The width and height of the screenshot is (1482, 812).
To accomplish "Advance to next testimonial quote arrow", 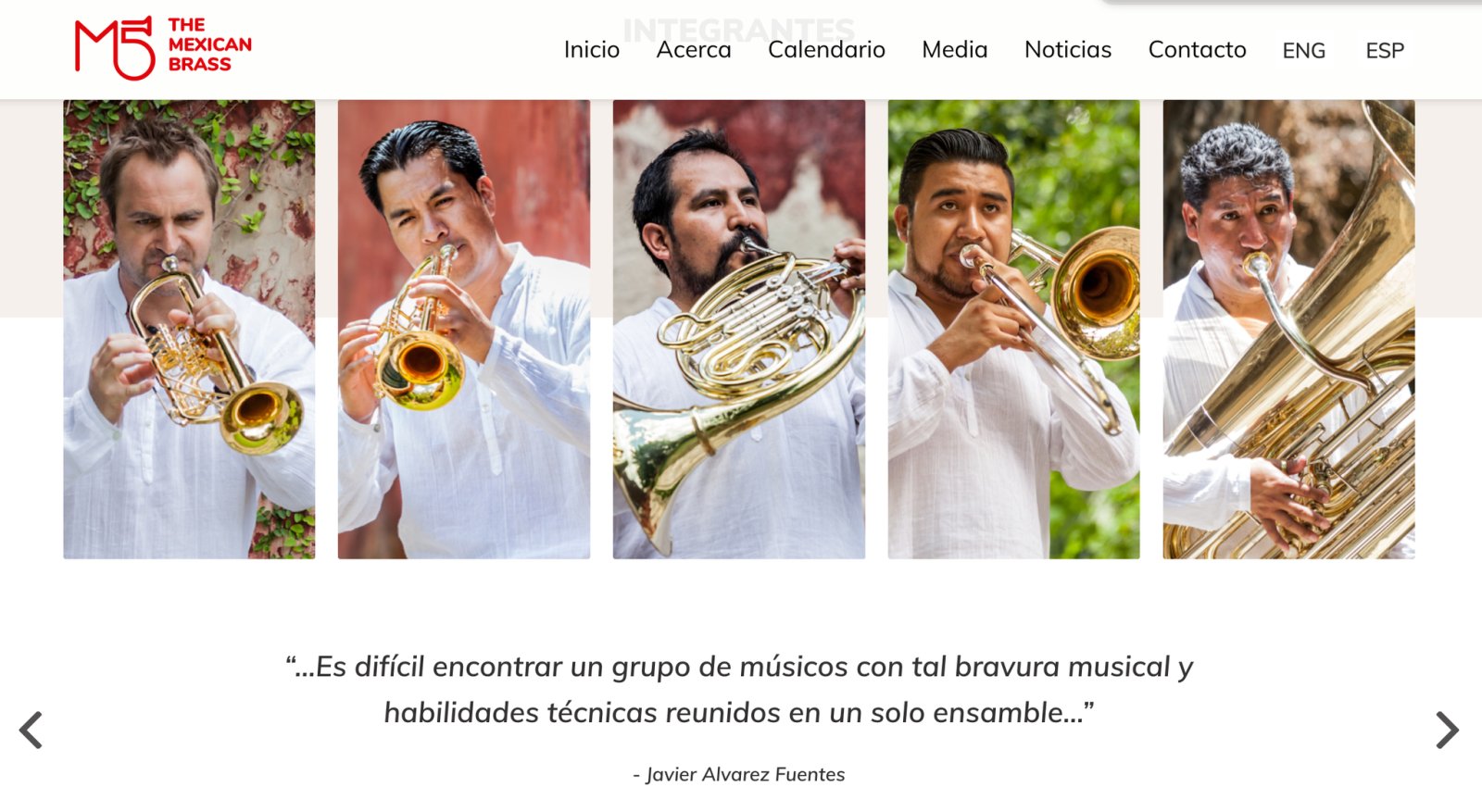I will [1448, 730].
